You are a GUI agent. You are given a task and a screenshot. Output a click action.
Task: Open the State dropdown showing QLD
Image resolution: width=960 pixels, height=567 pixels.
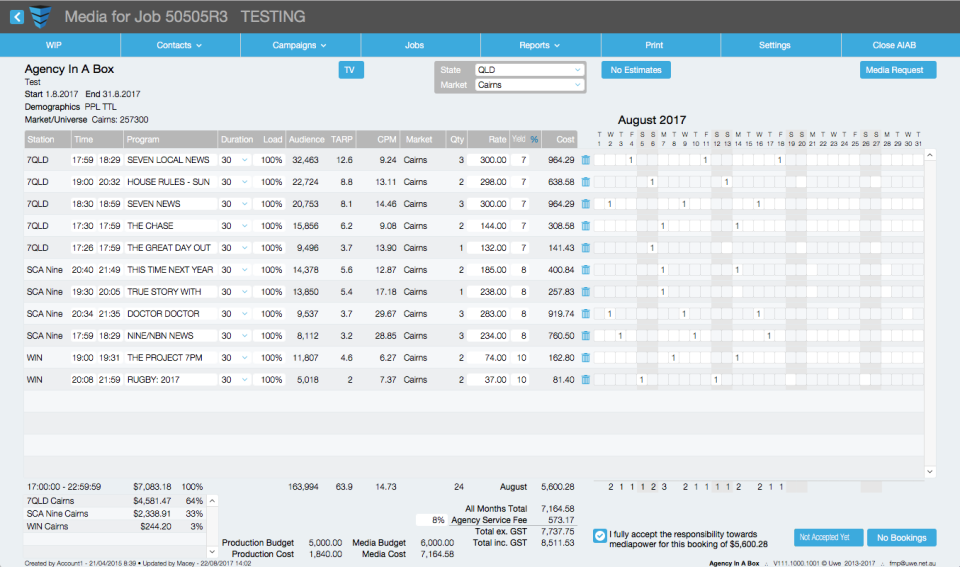point(529,70)
